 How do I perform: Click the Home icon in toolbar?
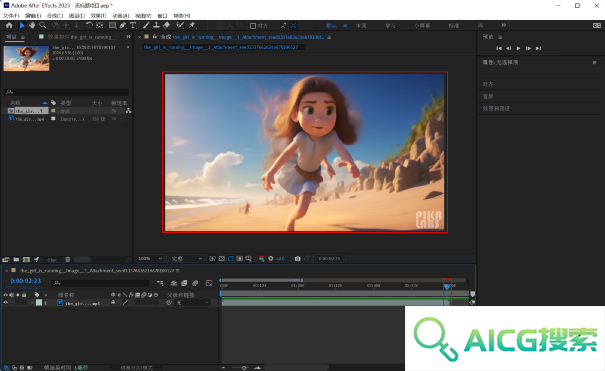9,25
